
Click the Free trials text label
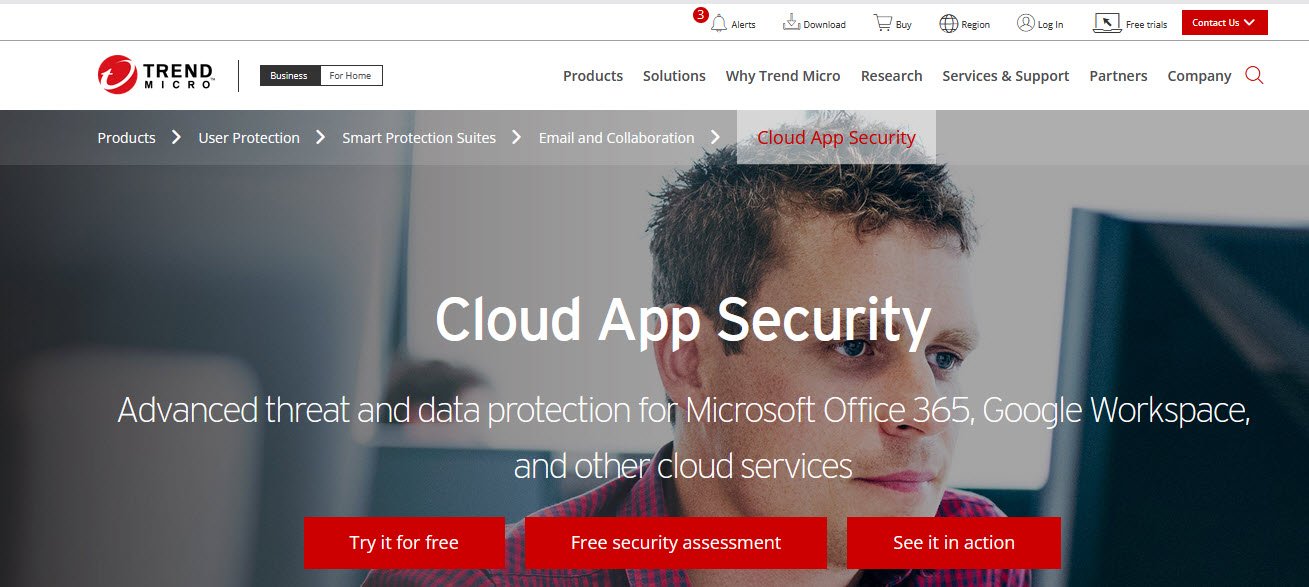point(1146,25)
